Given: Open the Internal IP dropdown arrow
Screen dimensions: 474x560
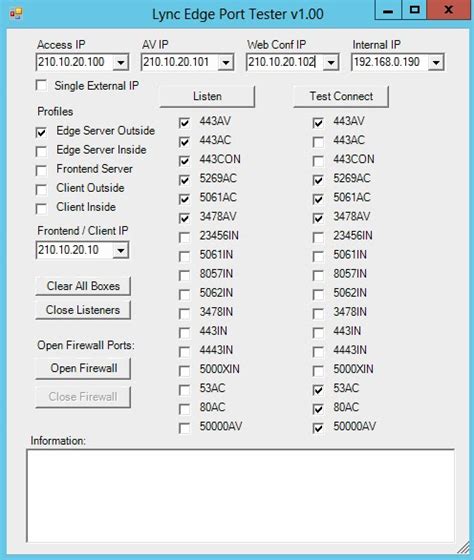Looking at the screenshot, I should pyautogui.click(x=436, y=62).
